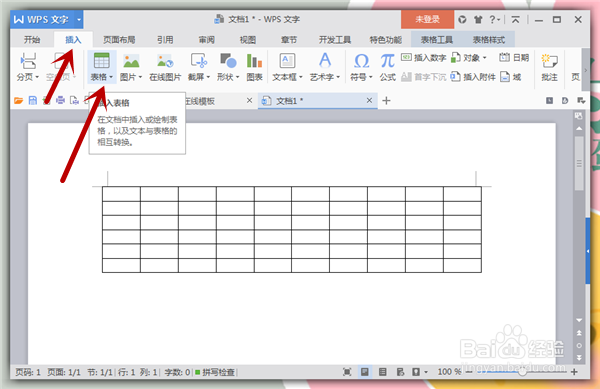This screenshot has height=389, width=600.
Task: Expand the 图片 dropdown arrow
Action: click(140, 78)
